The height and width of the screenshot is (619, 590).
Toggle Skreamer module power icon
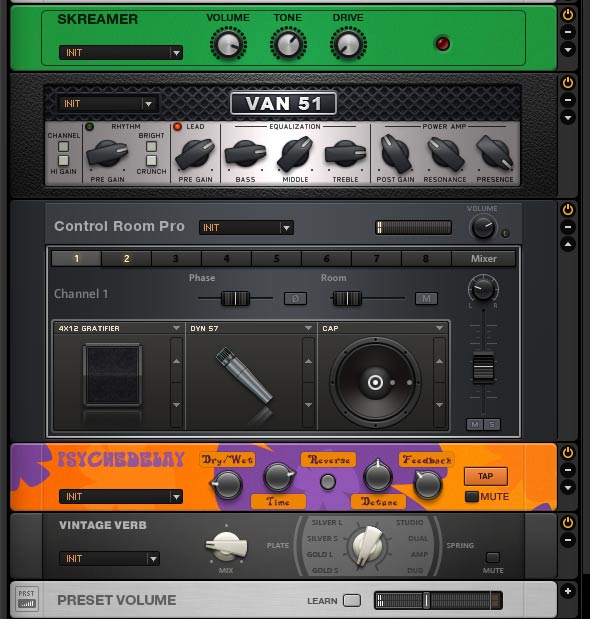[568, 15]
